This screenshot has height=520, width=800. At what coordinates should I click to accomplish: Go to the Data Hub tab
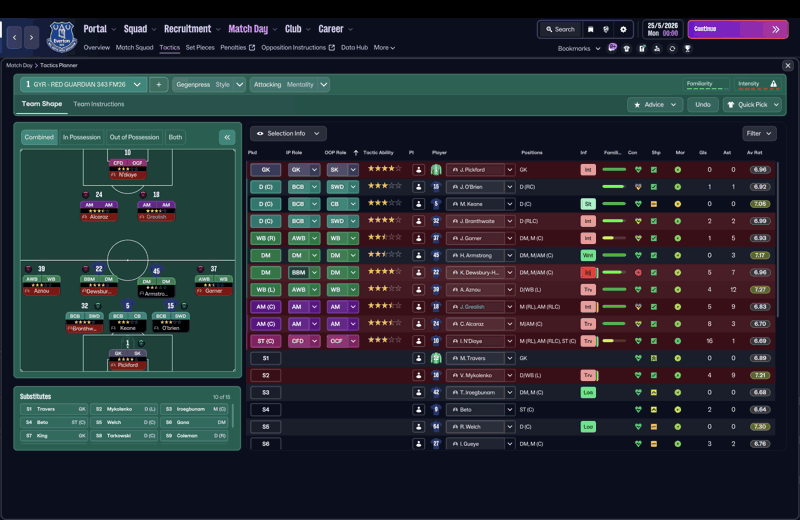(354, 47)
